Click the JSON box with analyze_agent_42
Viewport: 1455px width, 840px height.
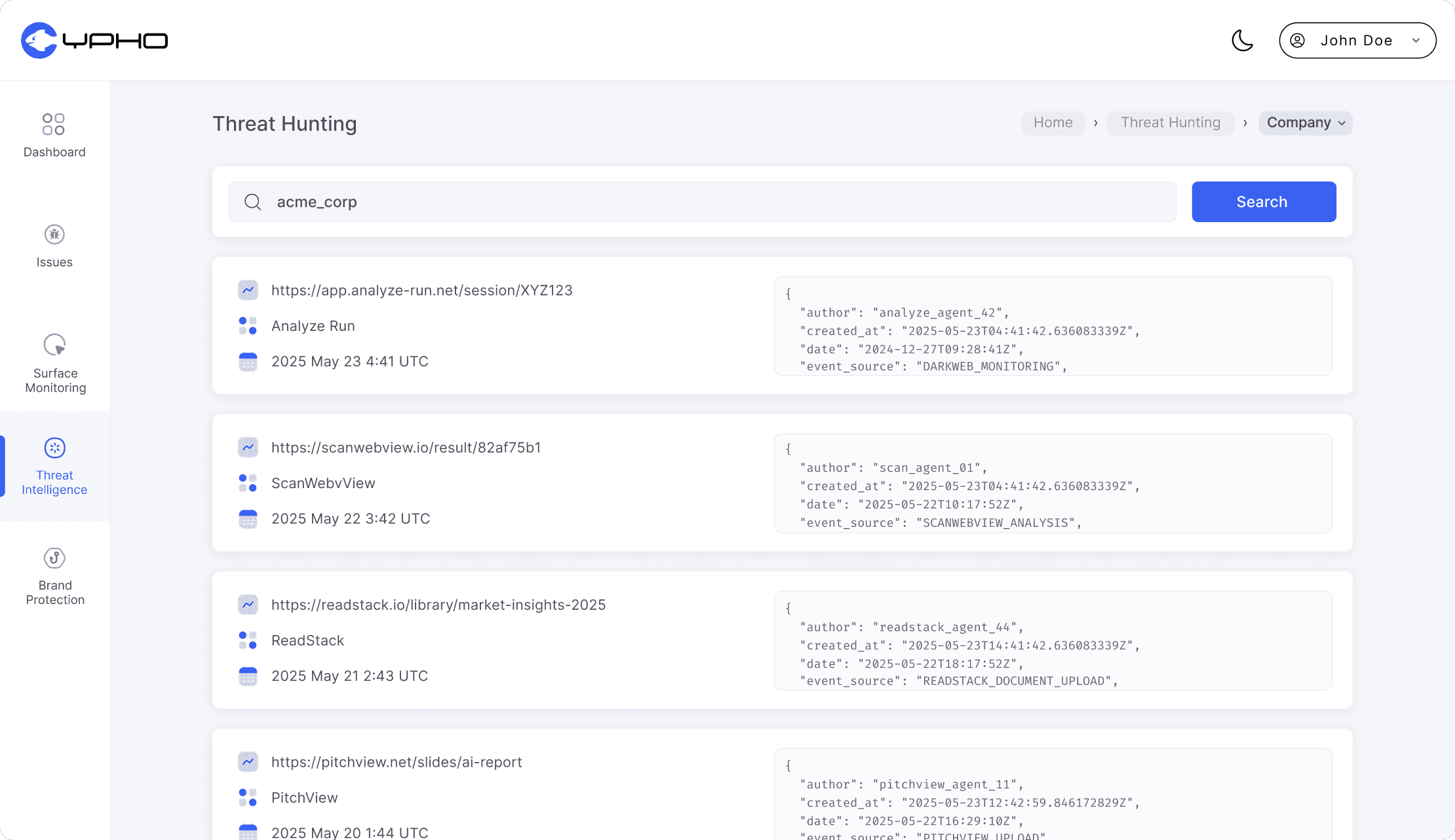coord(1053,326)
